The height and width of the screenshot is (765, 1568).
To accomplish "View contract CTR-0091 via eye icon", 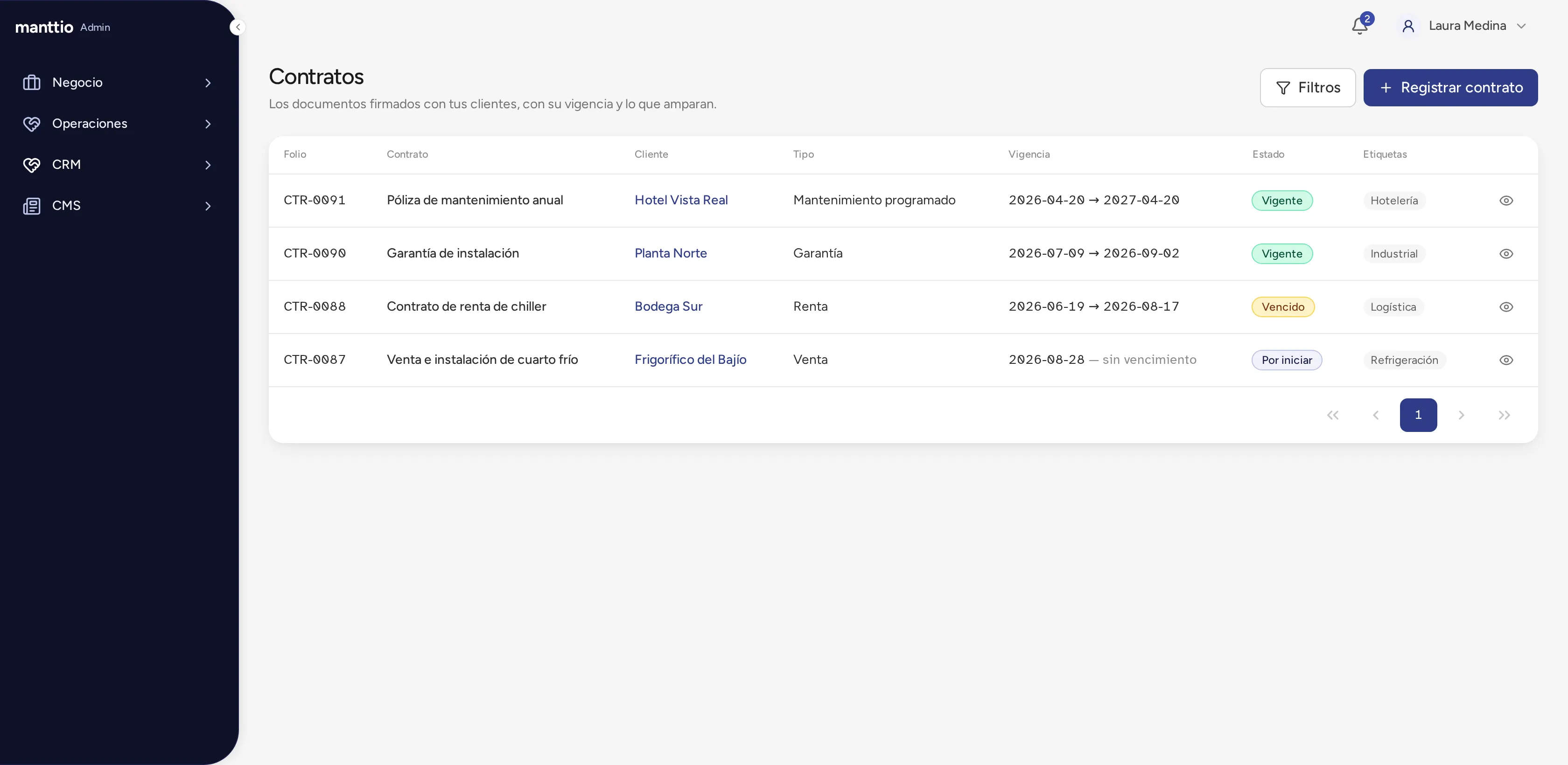I will pyautogui.click(x=1506, y=200).
